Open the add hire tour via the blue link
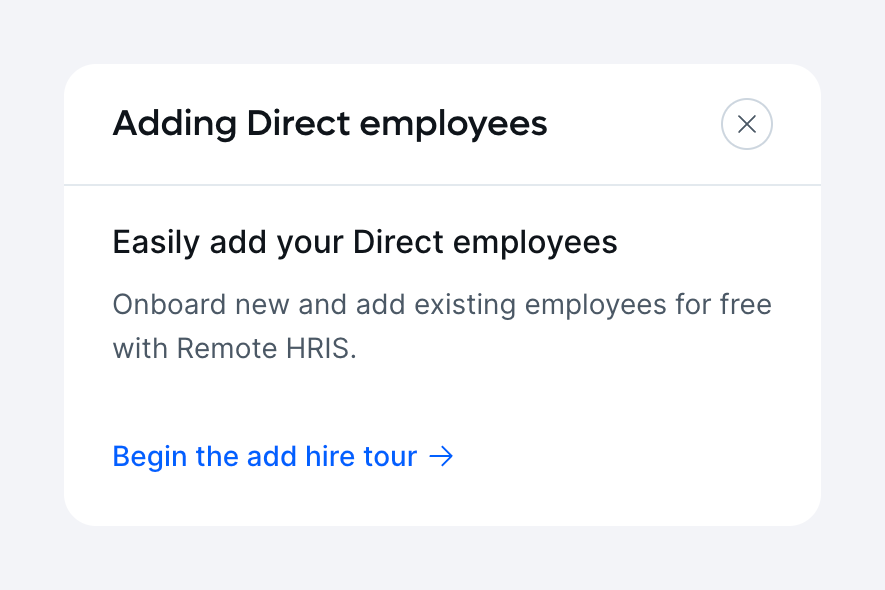Viewport: 885px width, 590px height. pyautogui.click(x=263, y=456)
